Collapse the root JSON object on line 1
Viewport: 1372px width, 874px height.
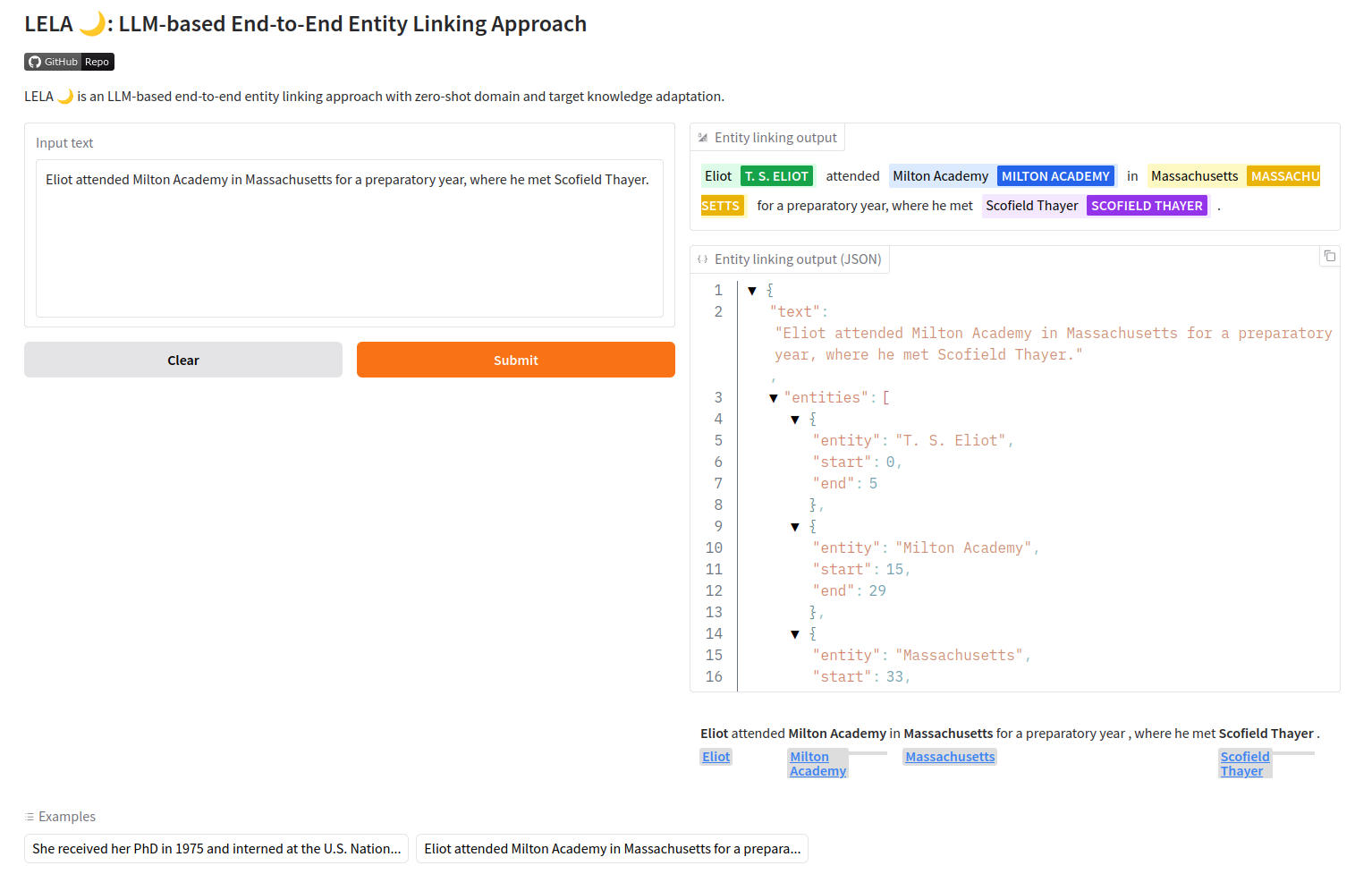coord(752,290)
